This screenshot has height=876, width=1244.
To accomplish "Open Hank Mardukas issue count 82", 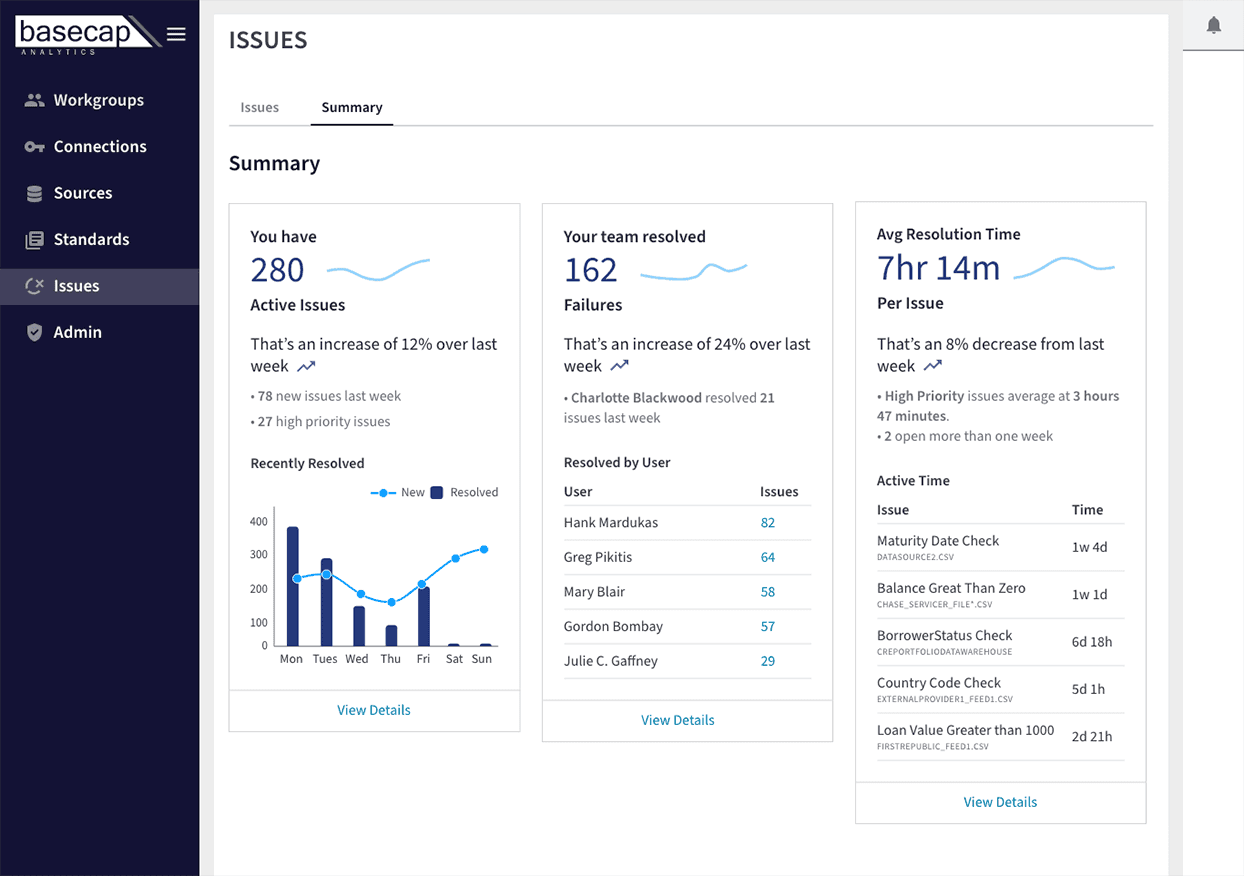I will pyautogui.click(x=768, y=523).
